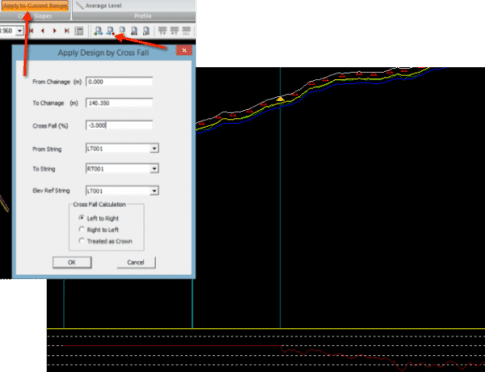Viewport: 485px width, 372px height.
Task: Confirm the dialog with OK
Action: coord(72,262)
